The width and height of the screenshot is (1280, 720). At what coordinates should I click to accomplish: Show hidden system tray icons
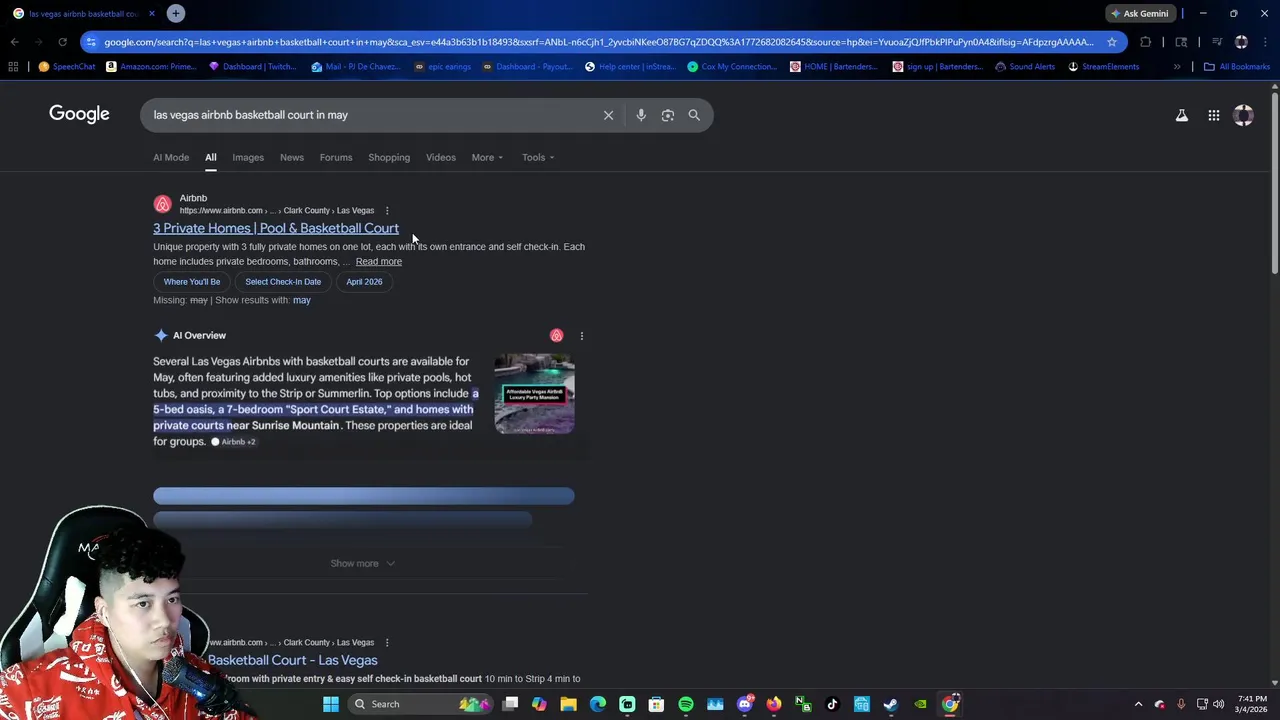click(1138, 704)
